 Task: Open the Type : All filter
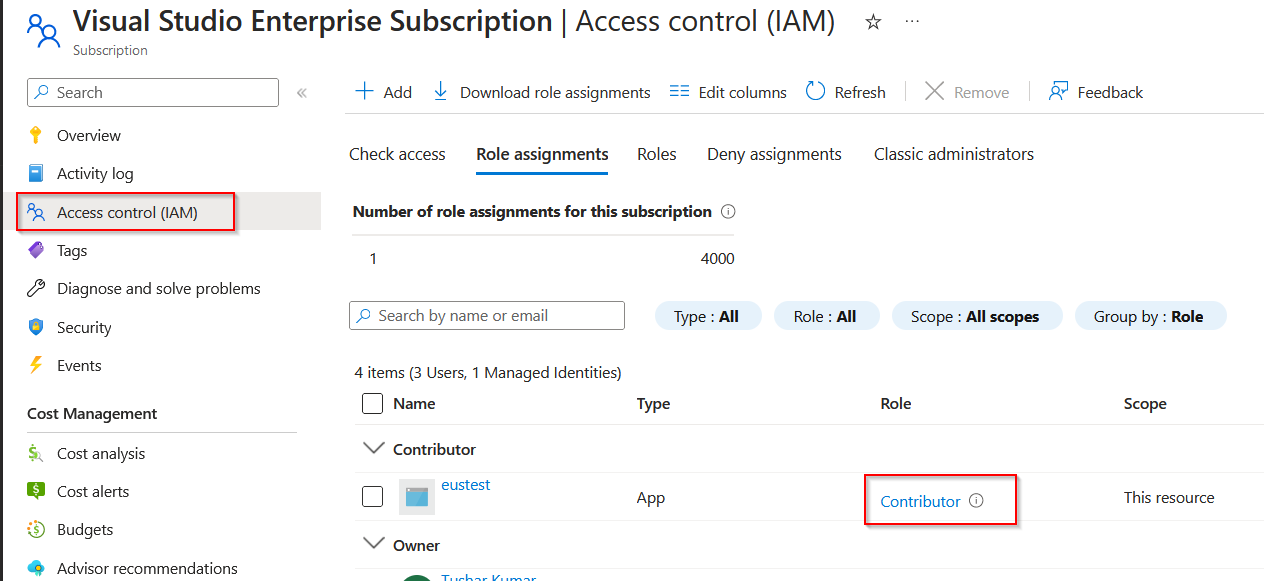point(707,316)
